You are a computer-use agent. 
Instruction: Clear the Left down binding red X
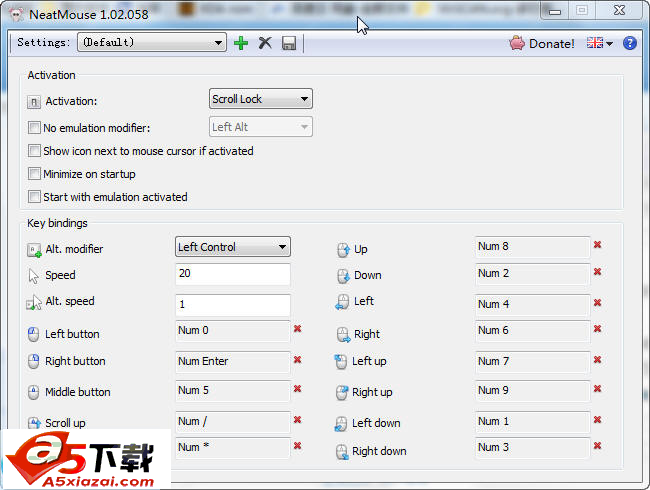pos(597,420)
